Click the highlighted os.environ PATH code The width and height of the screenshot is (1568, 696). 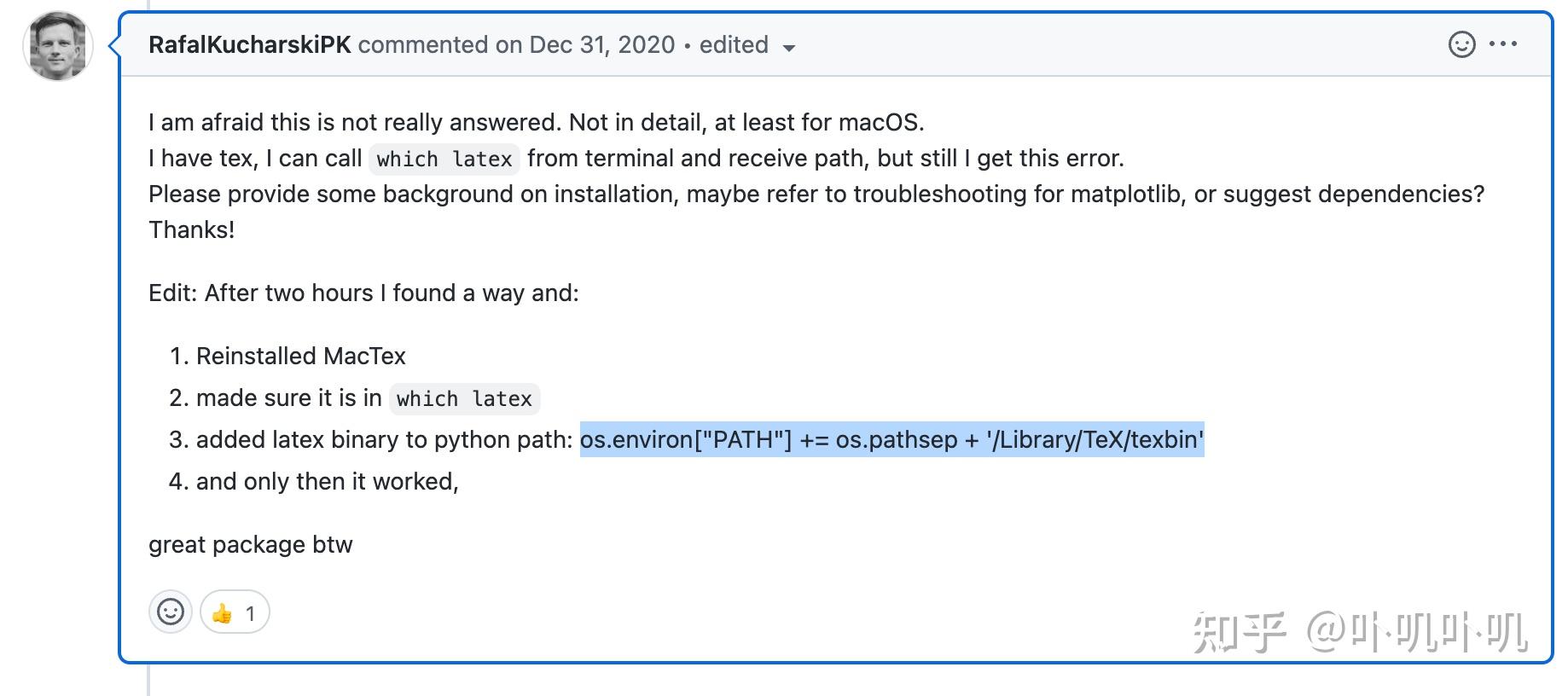pos(891,440)
